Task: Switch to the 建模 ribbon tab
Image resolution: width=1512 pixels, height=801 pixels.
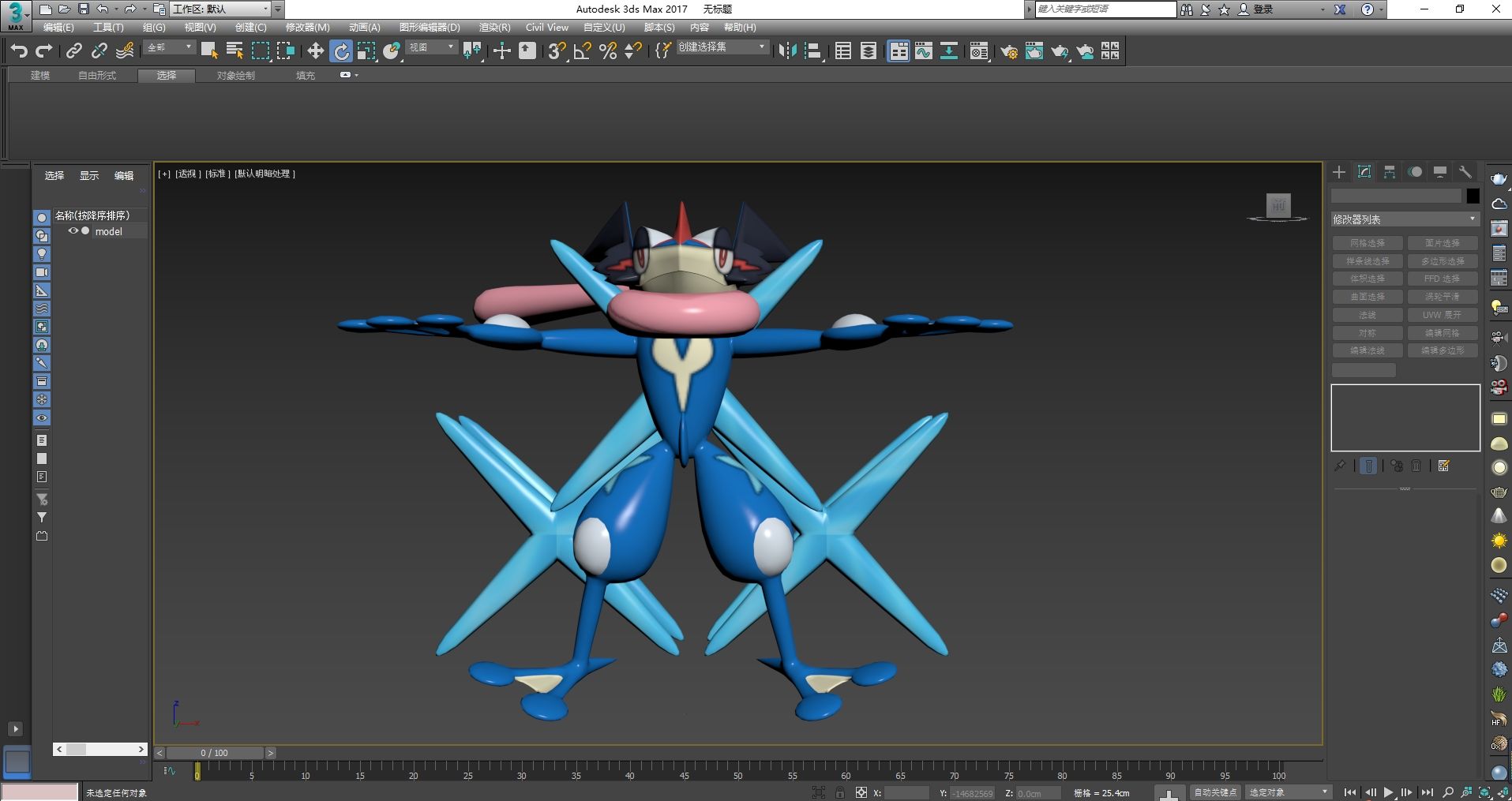Action: click(40, 75)
